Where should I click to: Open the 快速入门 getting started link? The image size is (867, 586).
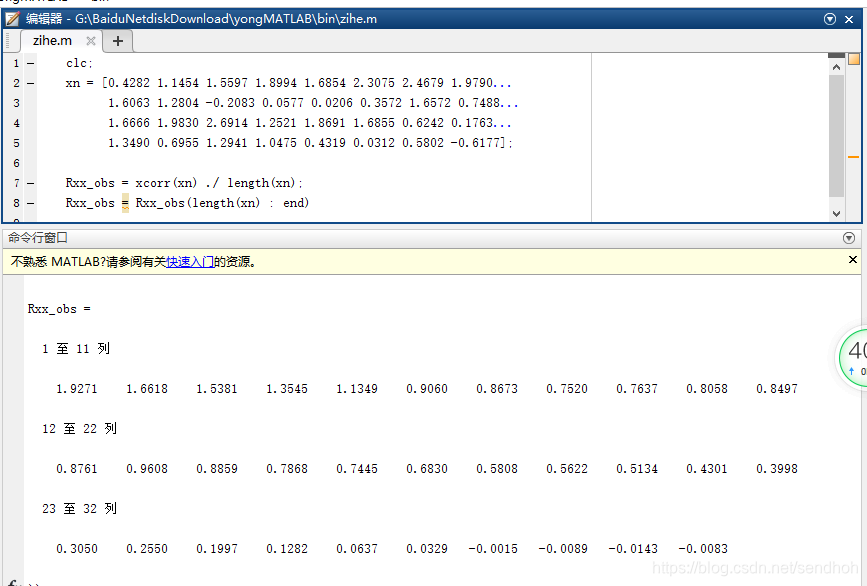coord(190,262)
